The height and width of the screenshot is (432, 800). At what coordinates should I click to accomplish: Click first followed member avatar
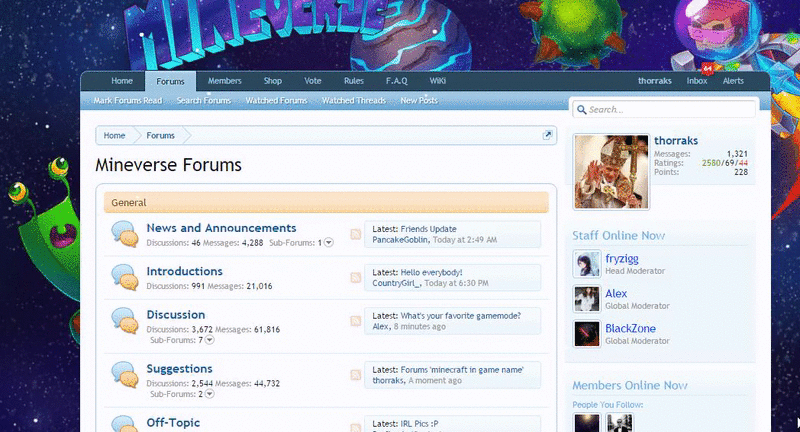[x=587, y=423]
